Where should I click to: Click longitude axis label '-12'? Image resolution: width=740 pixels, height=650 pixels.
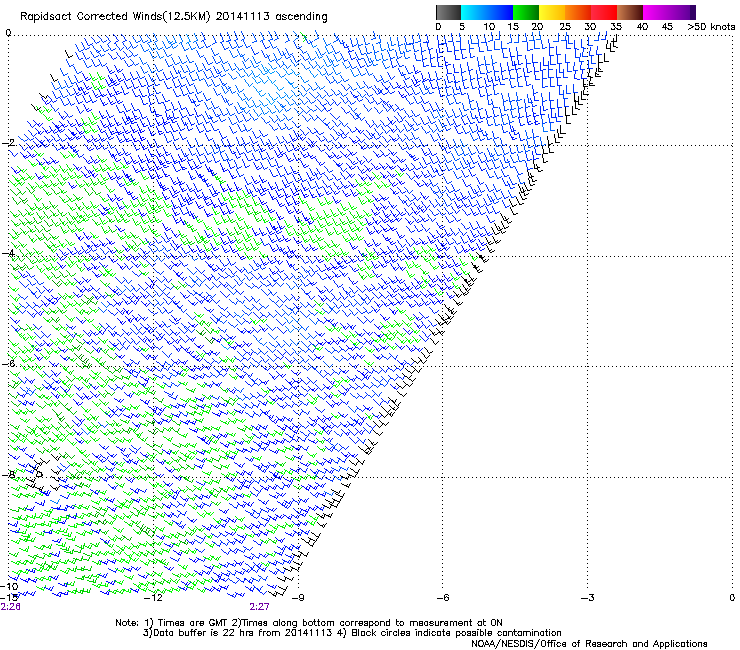pyautogui.click(x=153, y=598)
